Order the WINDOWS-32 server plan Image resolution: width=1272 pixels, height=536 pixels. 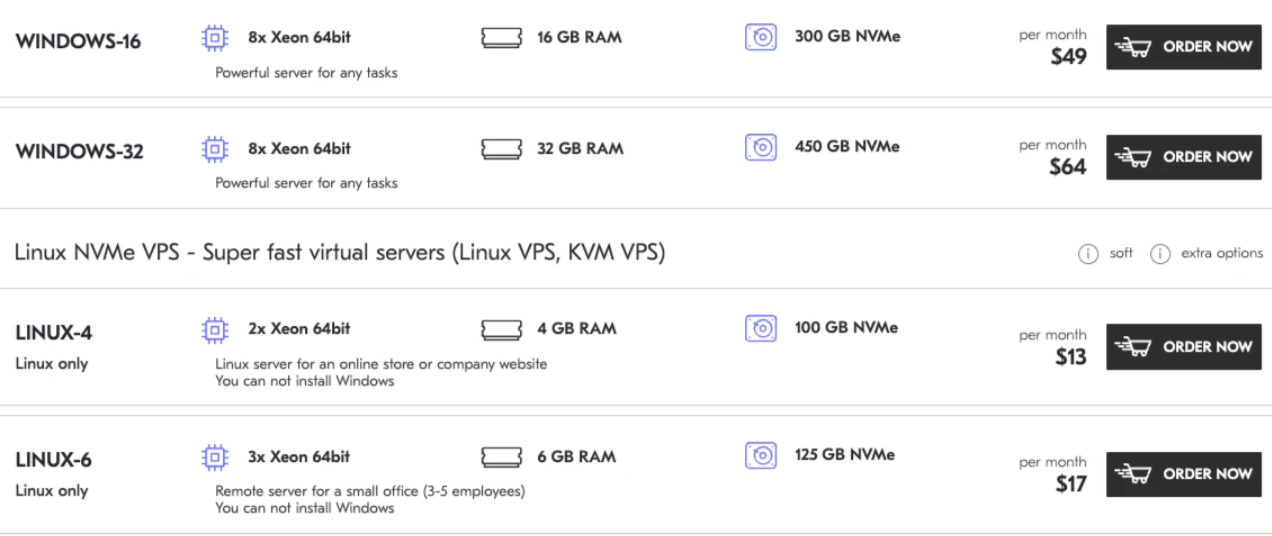point(1183,157)
